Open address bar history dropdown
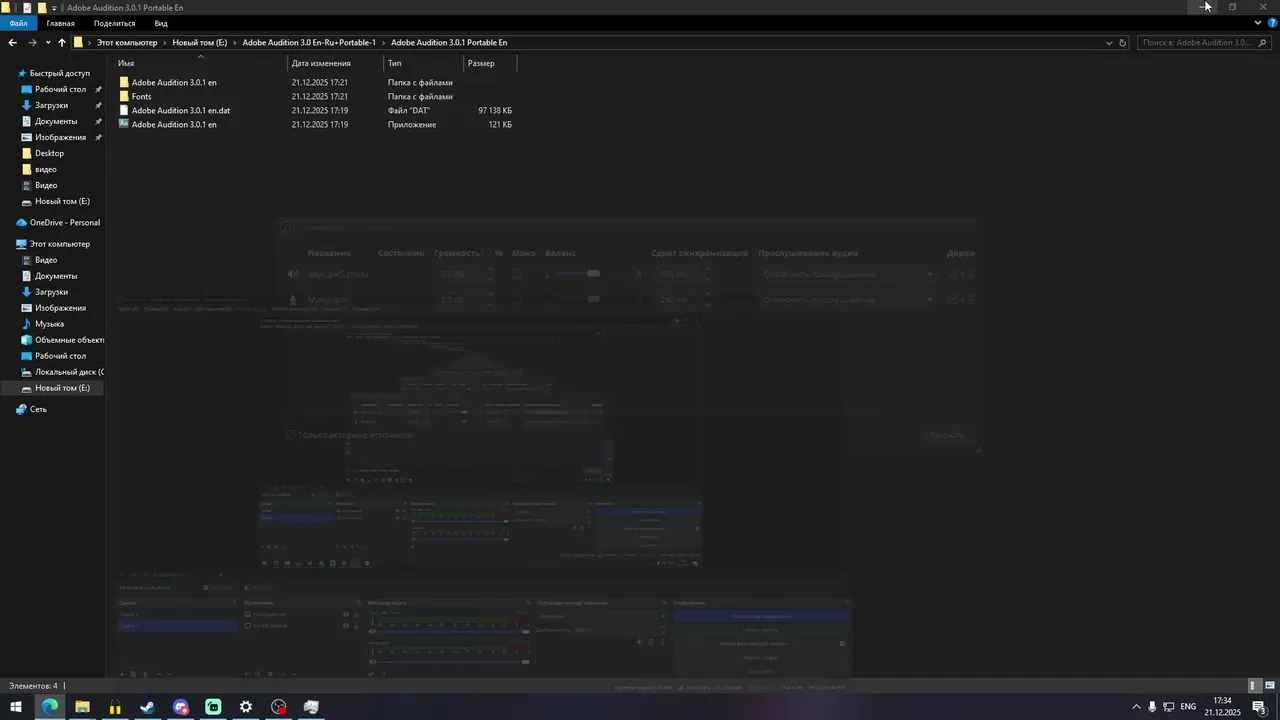 1109,43
